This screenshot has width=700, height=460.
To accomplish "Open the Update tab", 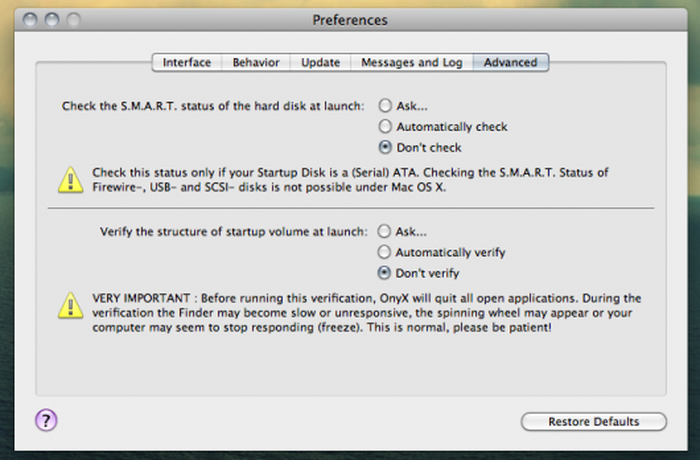I will click(321, 63).
